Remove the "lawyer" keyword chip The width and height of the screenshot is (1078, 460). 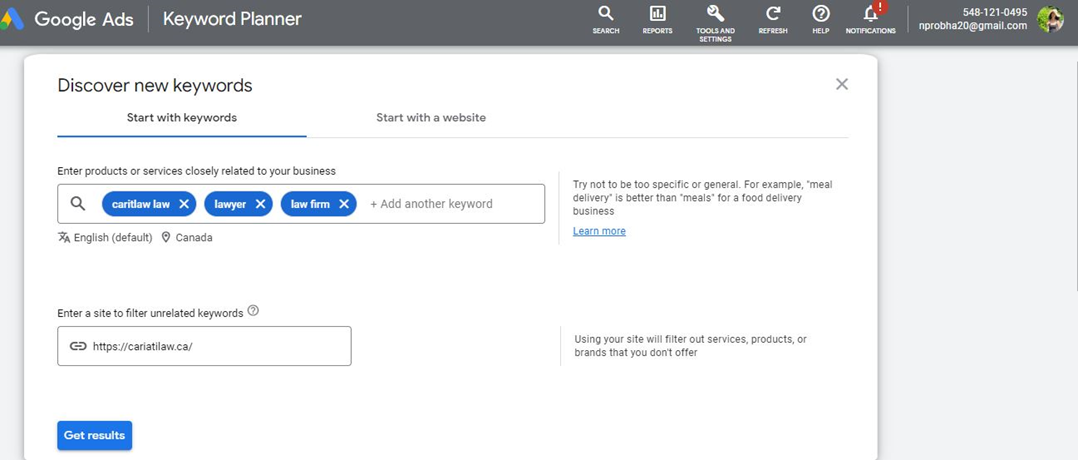coord(260,204)
